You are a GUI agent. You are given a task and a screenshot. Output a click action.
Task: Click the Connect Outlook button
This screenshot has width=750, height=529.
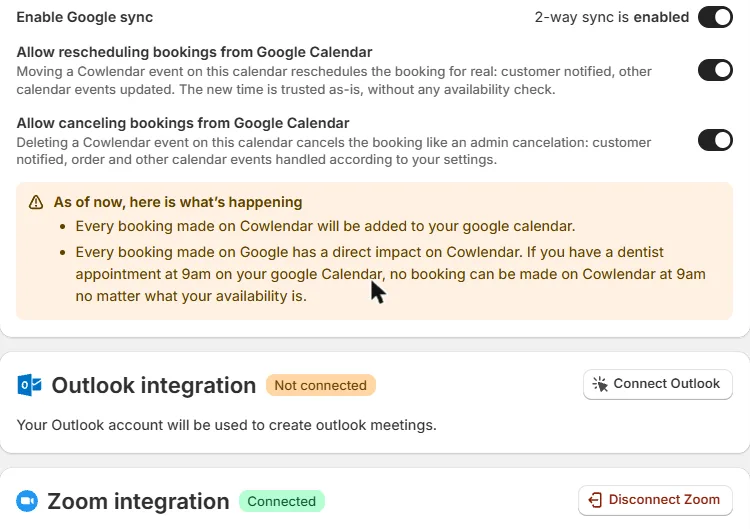click(x=658, y=384)
